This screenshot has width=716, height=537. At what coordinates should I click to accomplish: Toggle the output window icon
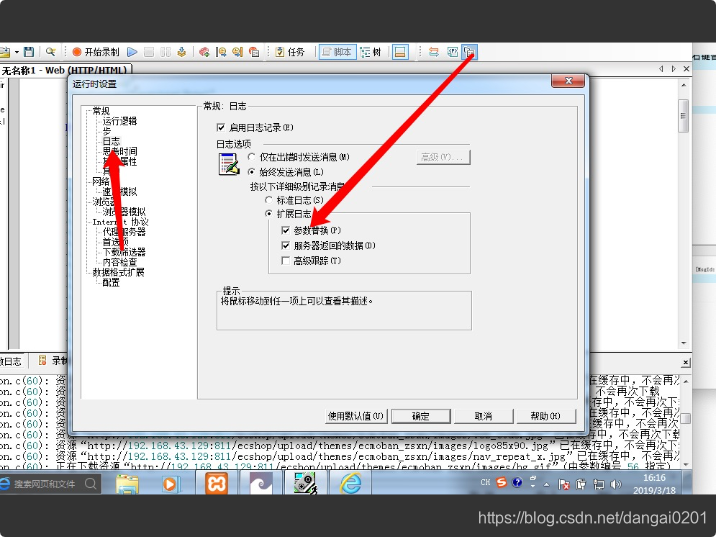click(400, 52)
